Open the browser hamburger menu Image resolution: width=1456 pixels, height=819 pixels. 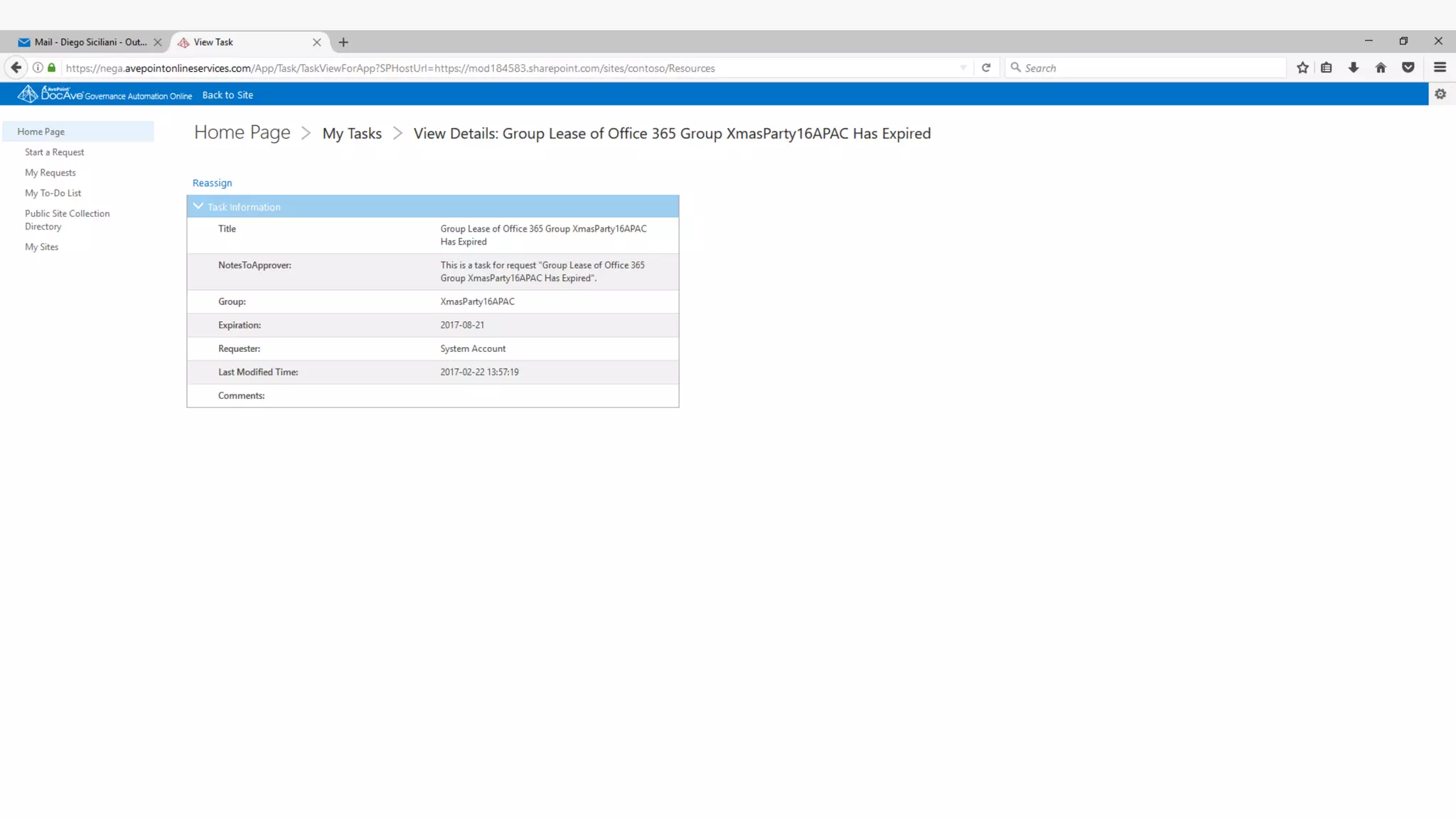point(1440,68)
